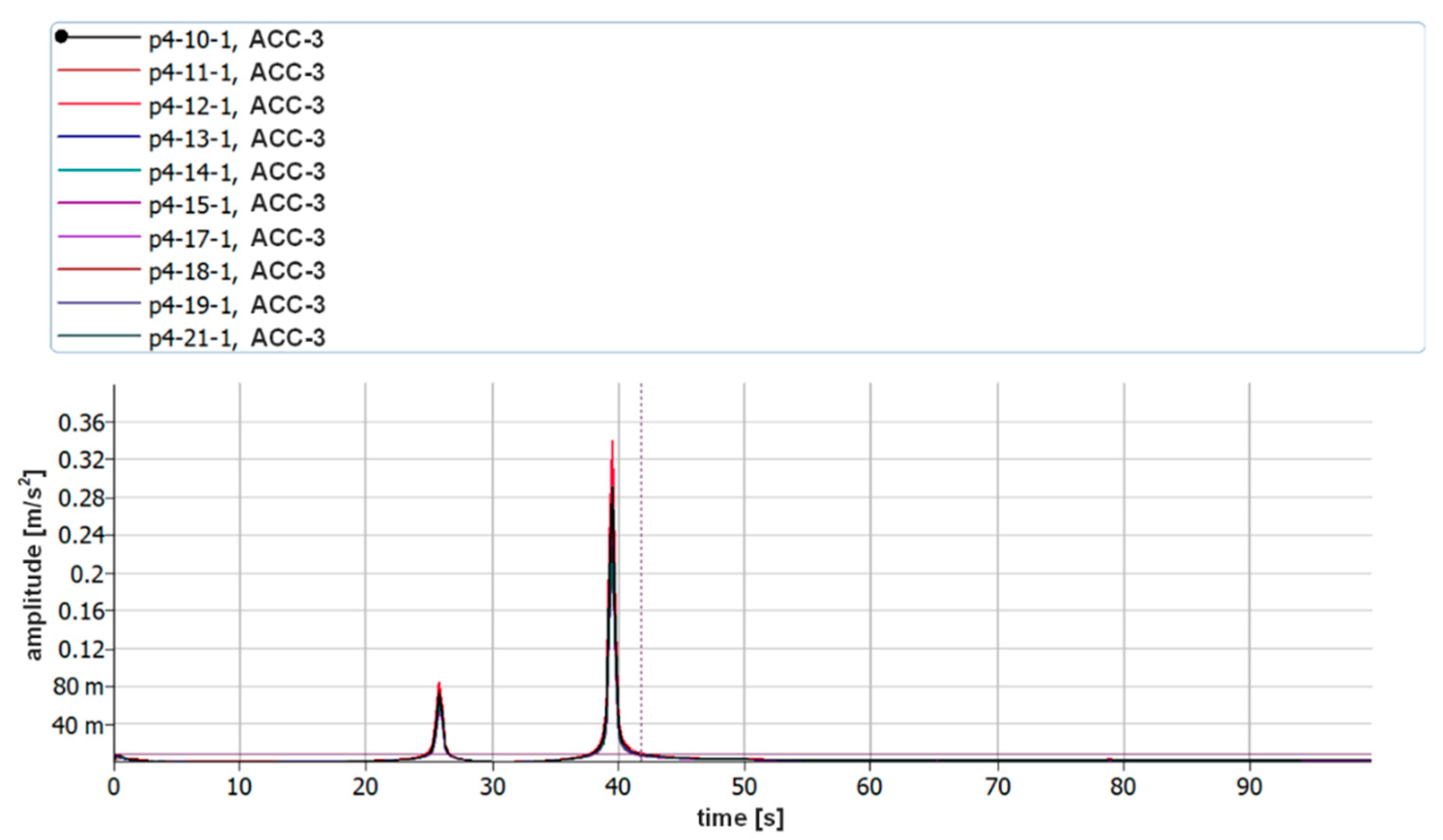Click the time [s] axis title
This screenshot has height=840, width=1443.
tap(740, 818)
